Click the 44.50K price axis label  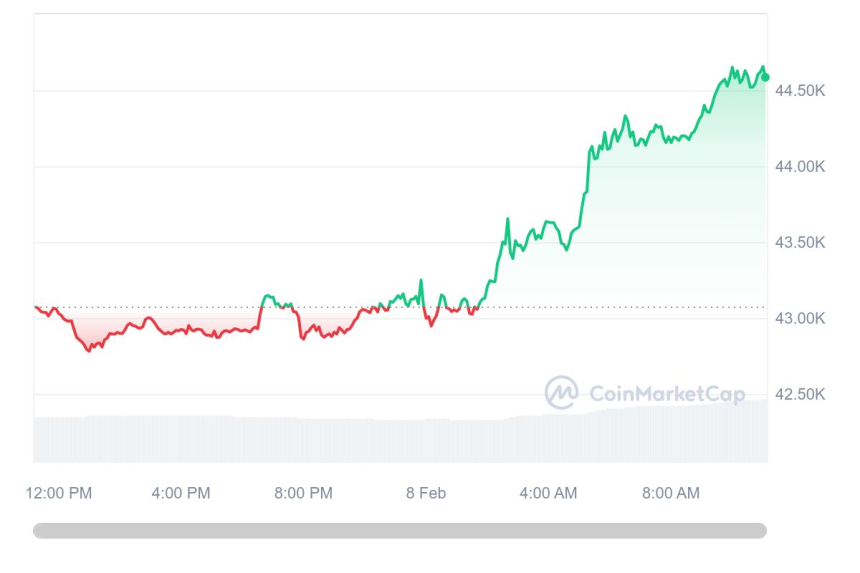(800, 91)
